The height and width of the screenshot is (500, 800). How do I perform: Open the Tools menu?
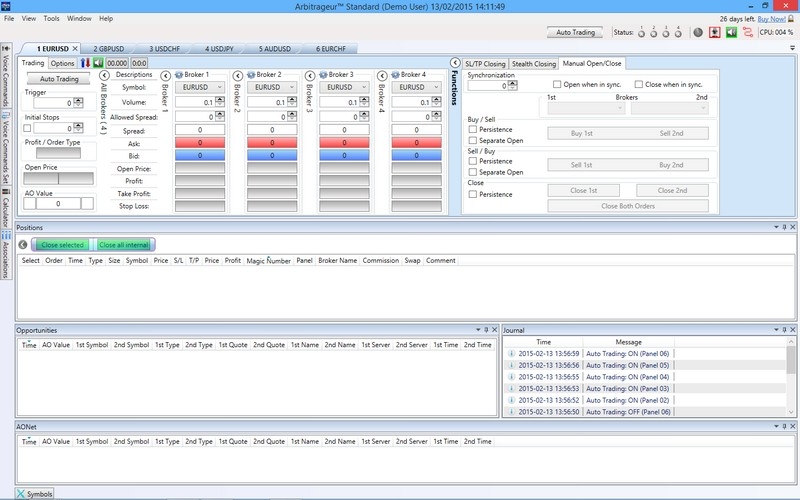click(x=51, y=18)
